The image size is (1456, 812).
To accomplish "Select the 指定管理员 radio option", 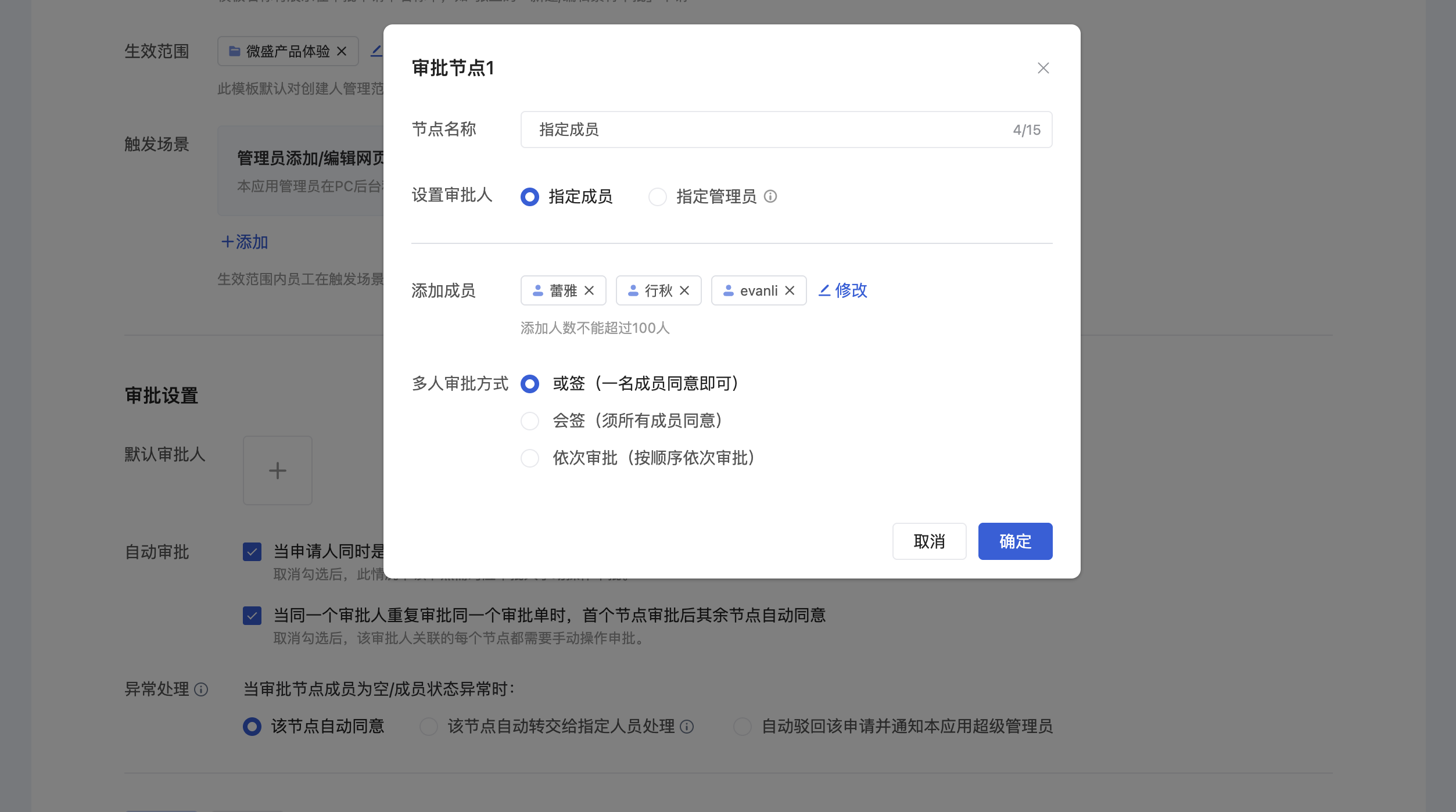I will click(x=658, y=197).
